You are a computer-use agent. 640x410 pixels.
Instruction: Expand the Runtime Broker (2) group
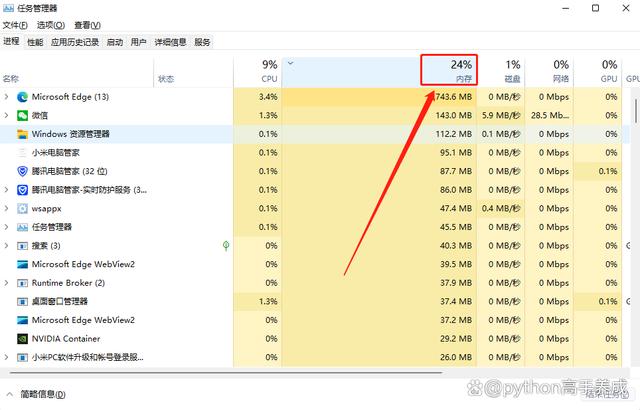[x=6, y=283]
